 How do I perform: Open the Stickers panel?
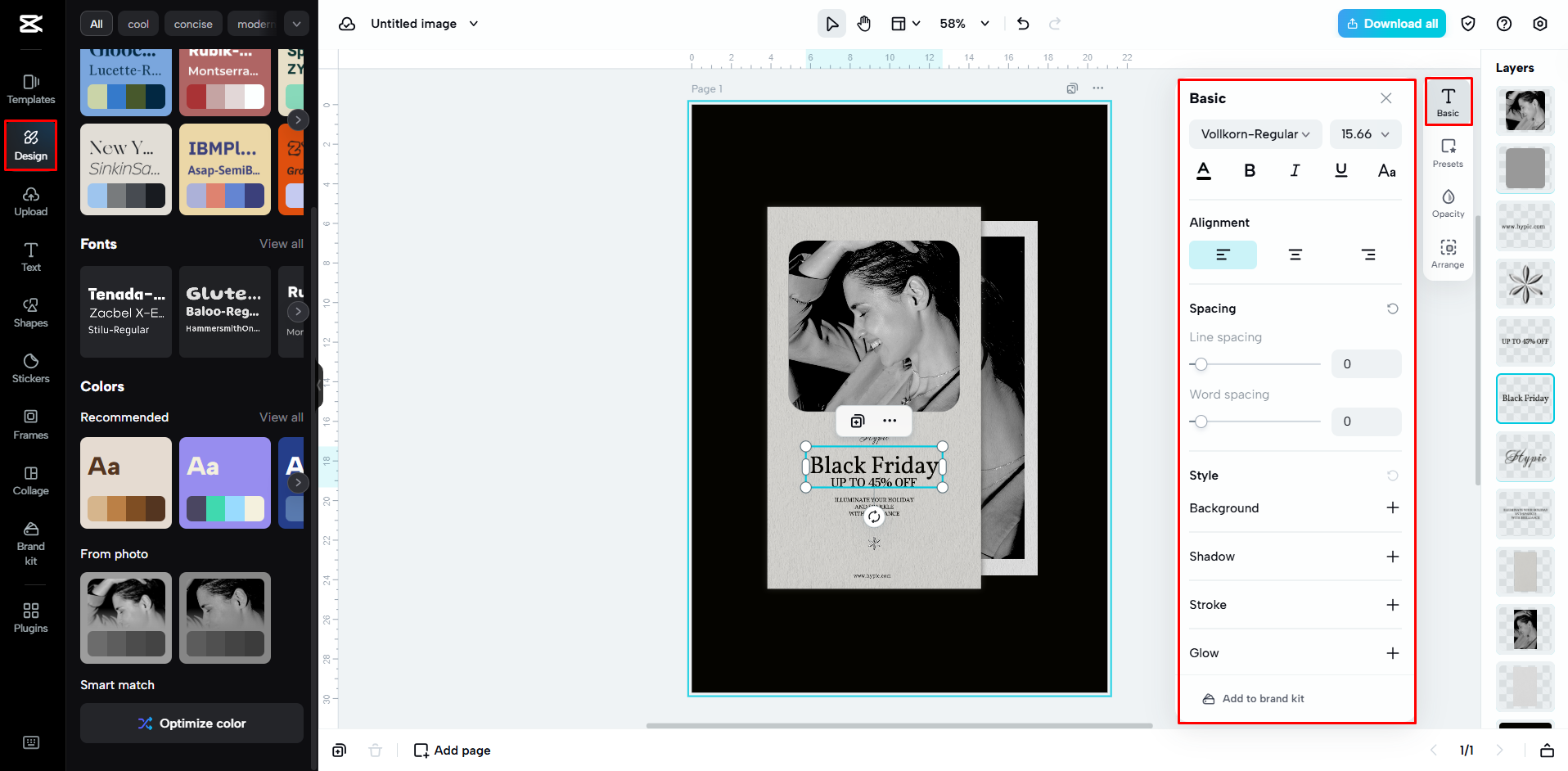30,367
